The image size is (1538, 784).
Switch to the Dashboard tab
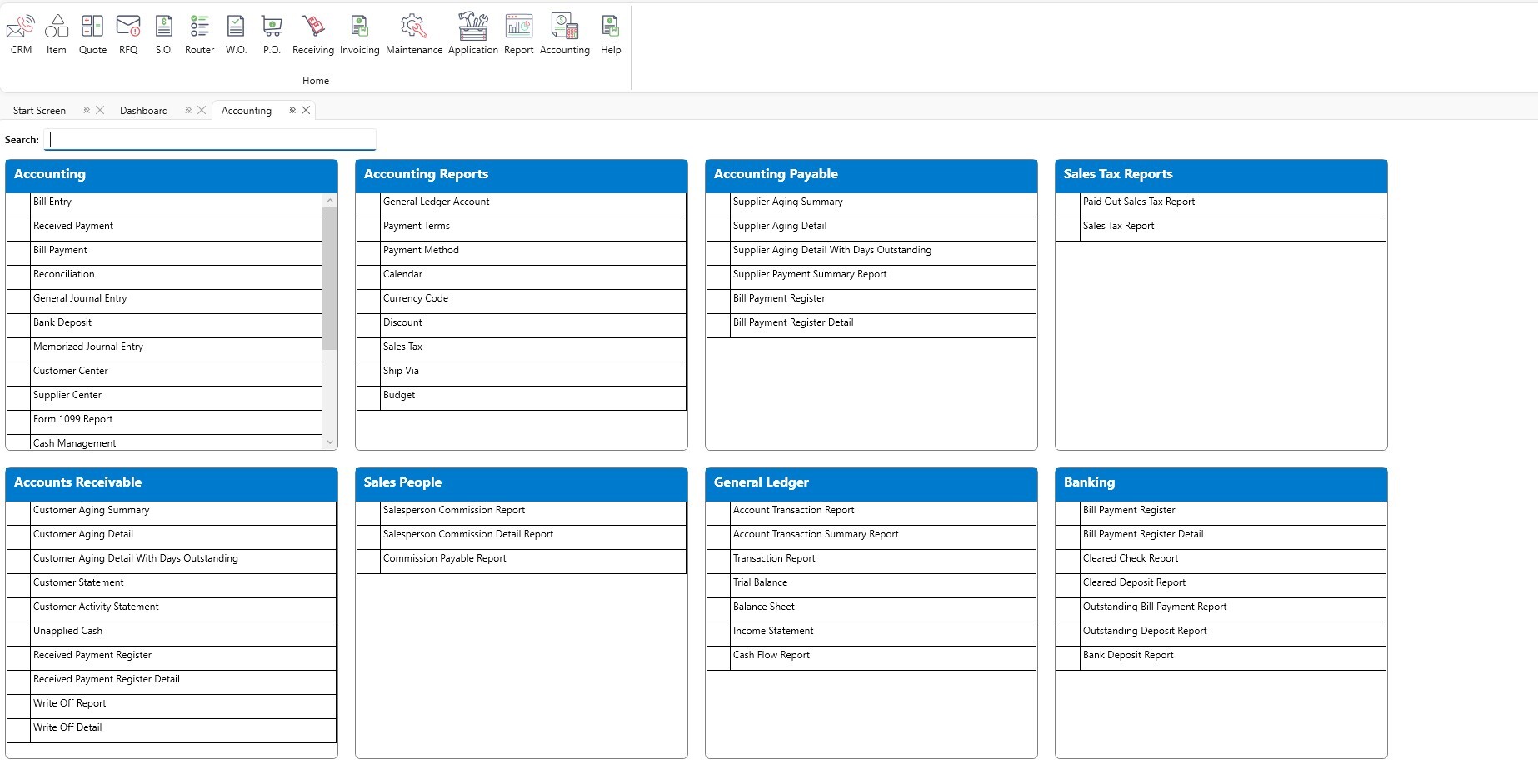click(143, 111)
